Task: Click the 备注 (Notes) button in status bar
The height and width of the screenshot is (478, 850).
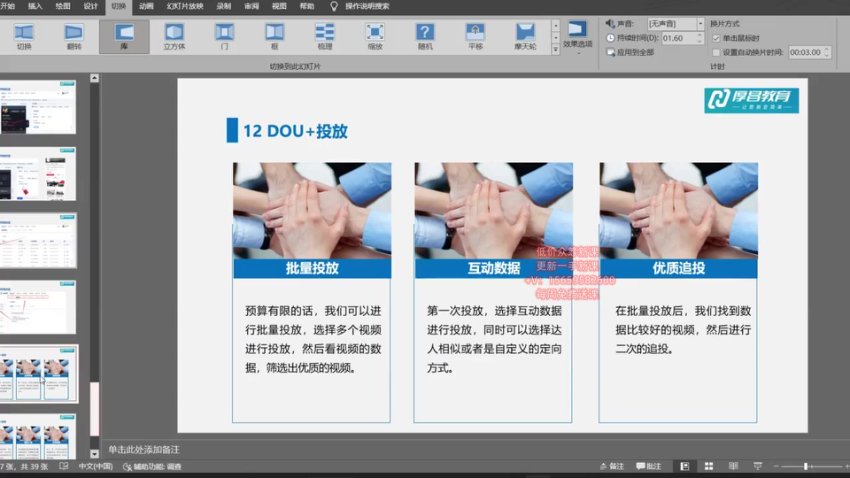Action: [610, 466]
